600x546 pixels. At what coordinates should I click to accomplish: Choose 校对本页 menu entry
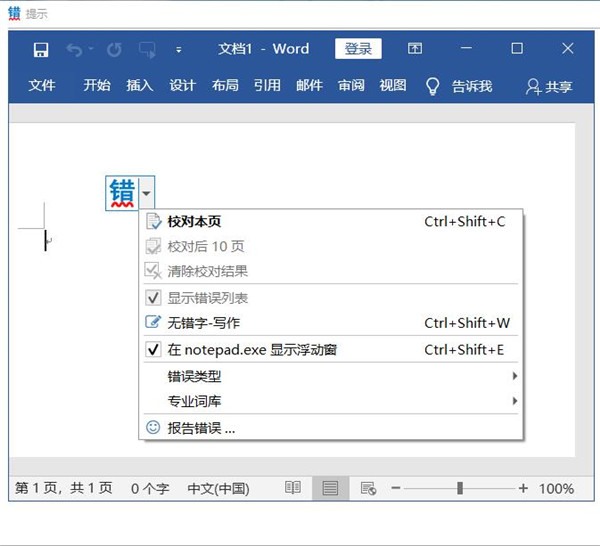pos(331,222)
